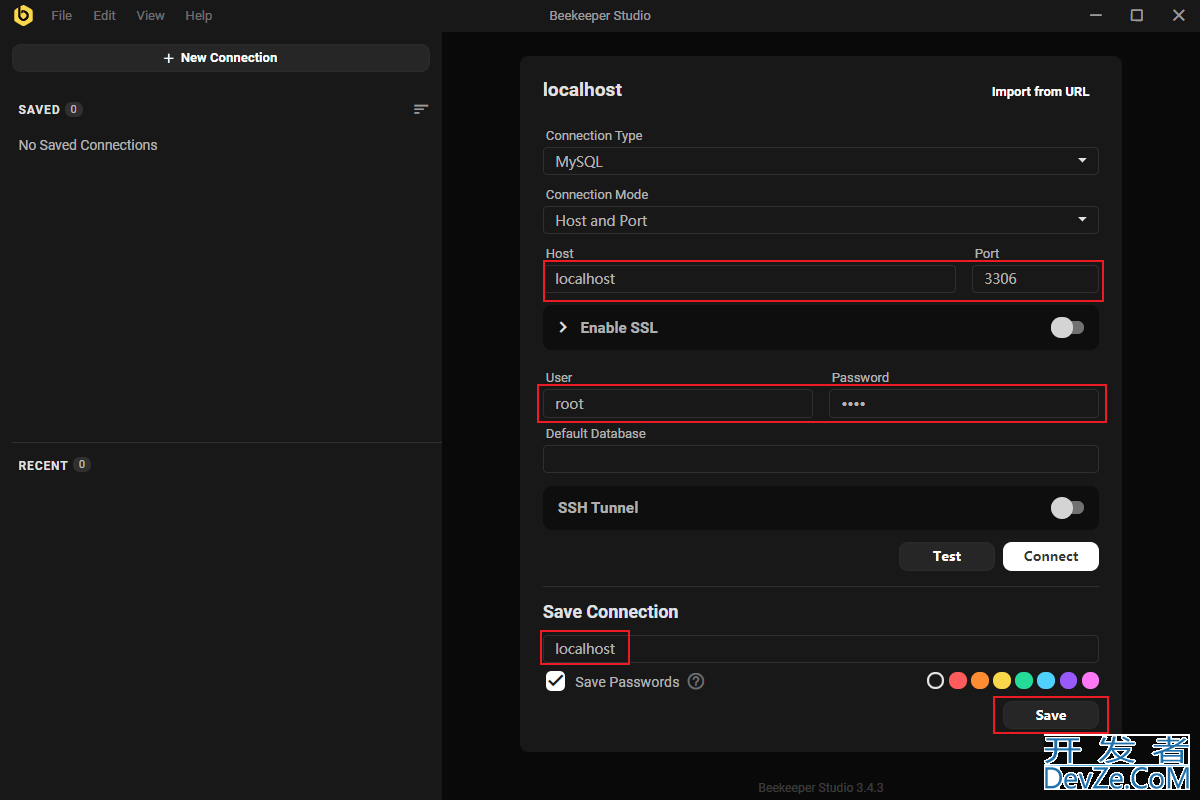Choose the yellow connection color swatch
Image resolution: width=1200 pixels, height=800 pixels.
[1002, 681]
